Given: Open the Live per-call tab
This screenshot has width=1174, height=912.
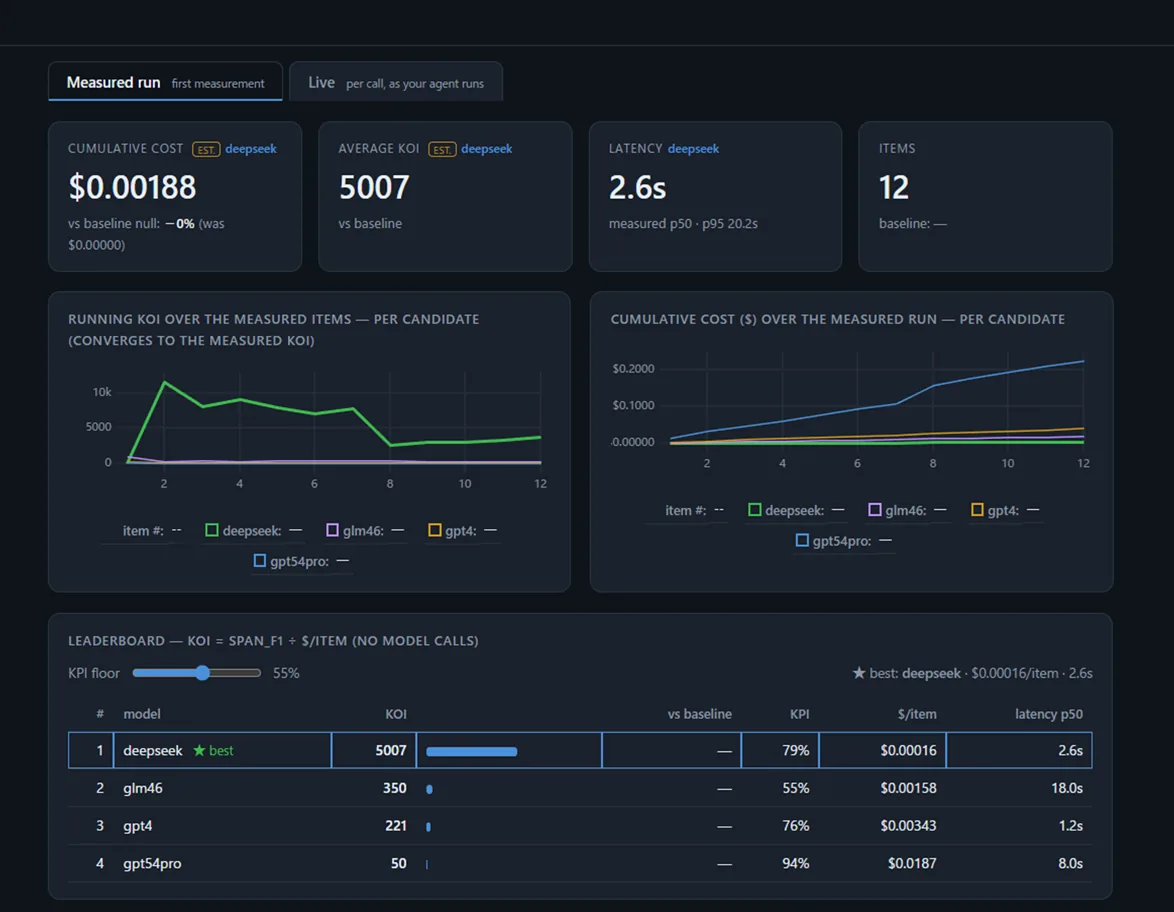Looking at the screenshot, I should (396, 82).
